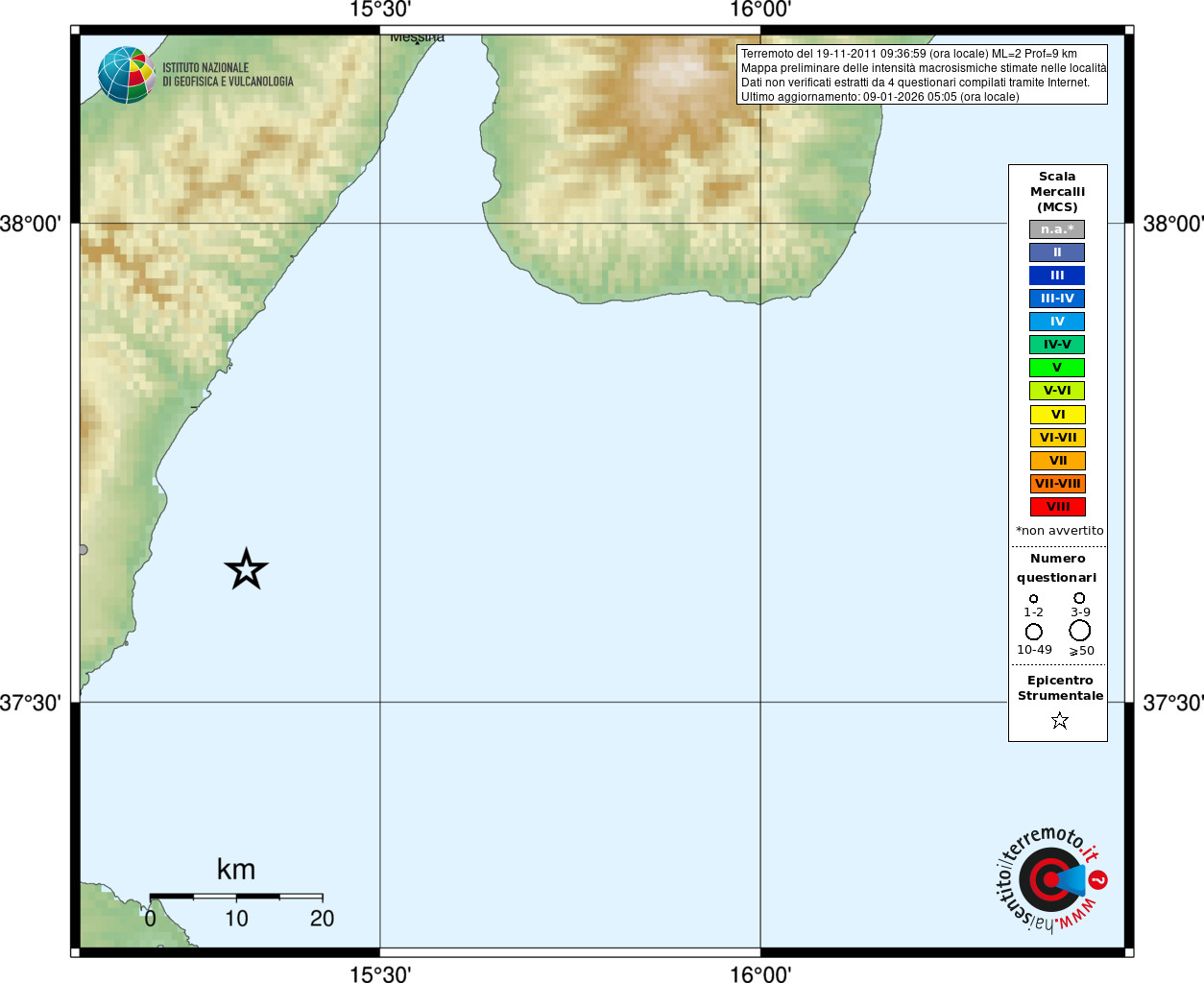Click the bottom 16°00' longitude label
1204x983 pixels.
click(760, 973)
